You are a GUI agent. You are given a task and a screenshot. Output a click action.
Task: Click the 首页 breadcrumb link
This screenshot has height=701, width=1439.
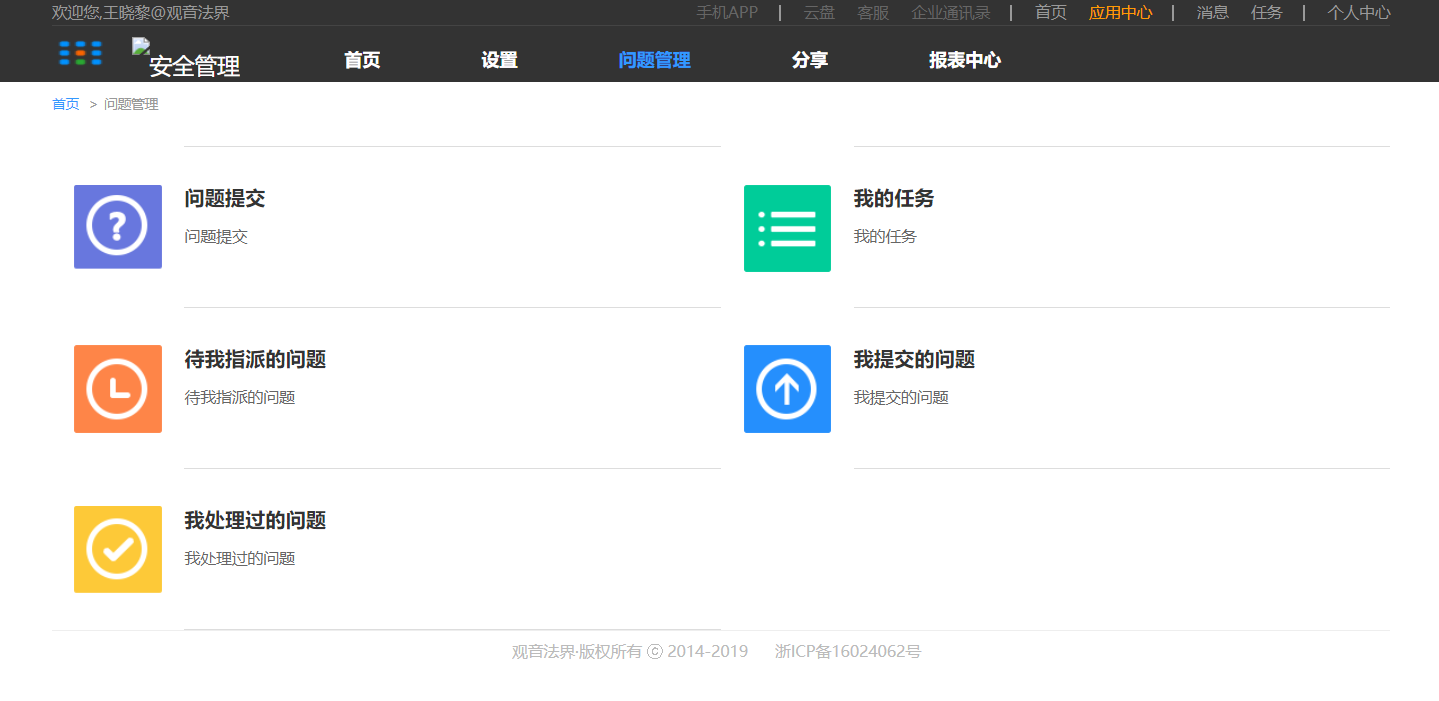click(66, 104)
